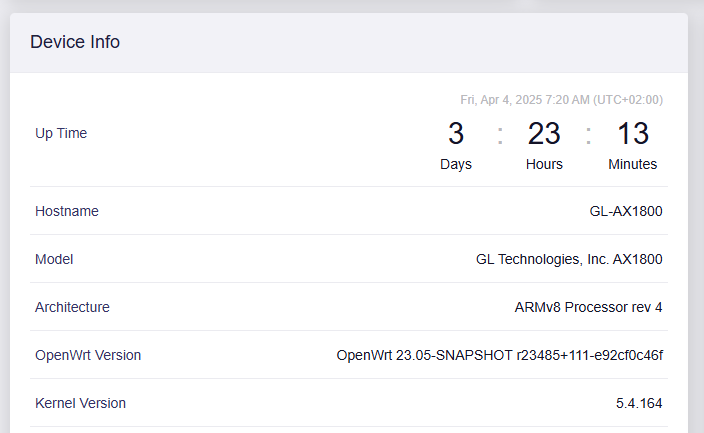
Task: Select the uptime minutes value 13
Action: click(x=633, y=133)
